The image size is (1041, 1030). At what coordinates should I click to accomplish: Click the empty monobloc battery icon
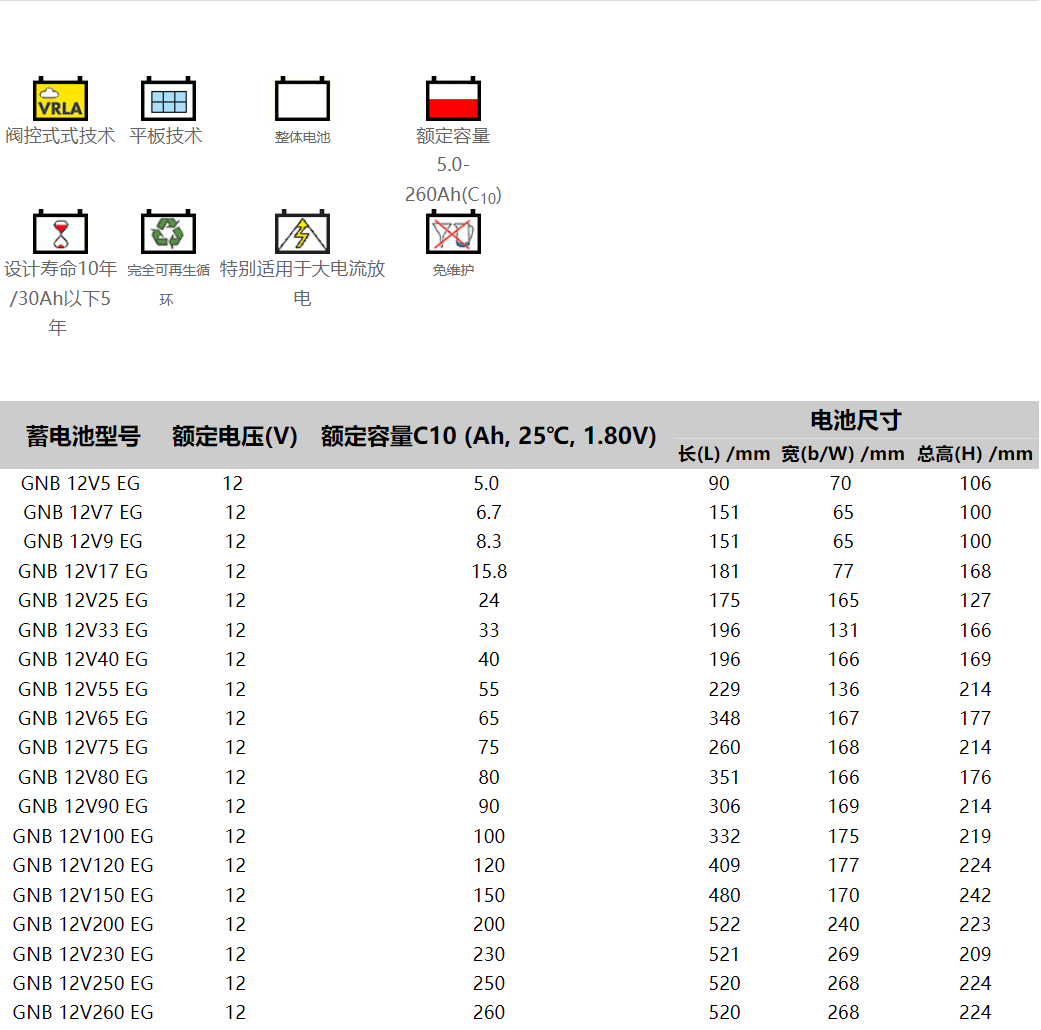(x=302, y=99)
